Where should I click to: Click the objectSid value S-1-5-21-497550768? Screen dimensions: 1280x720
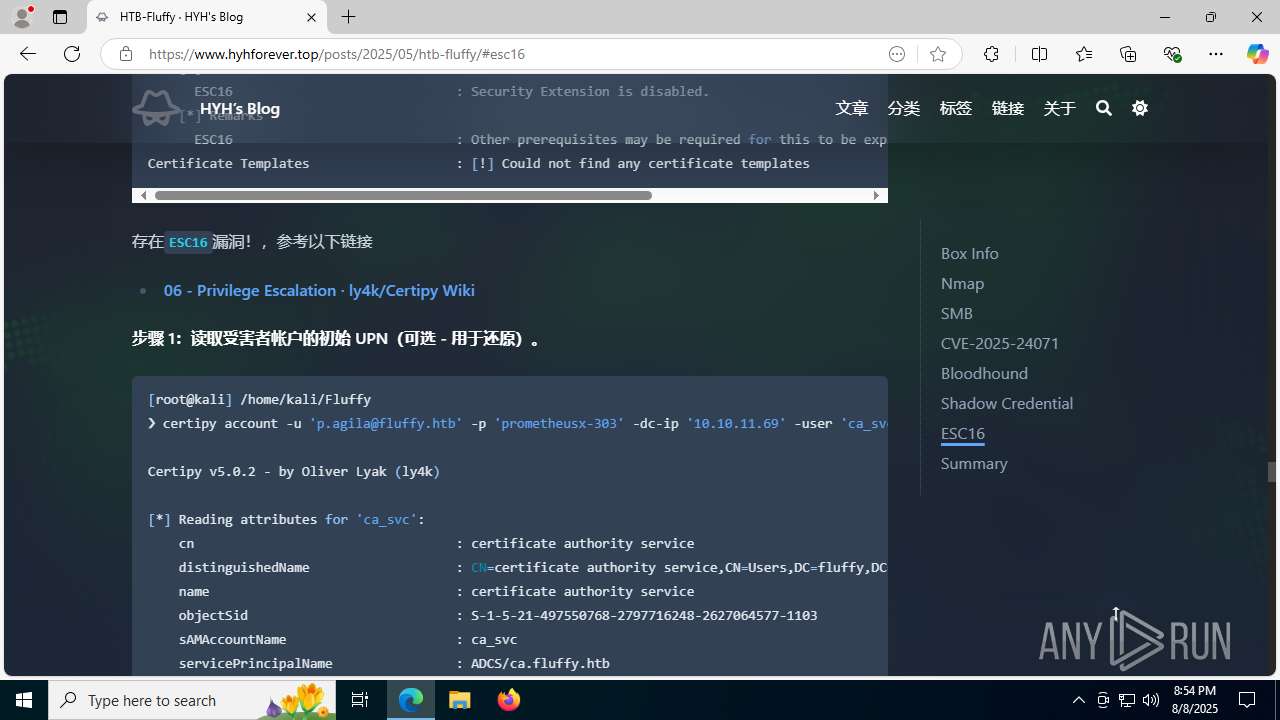(644, 615)
